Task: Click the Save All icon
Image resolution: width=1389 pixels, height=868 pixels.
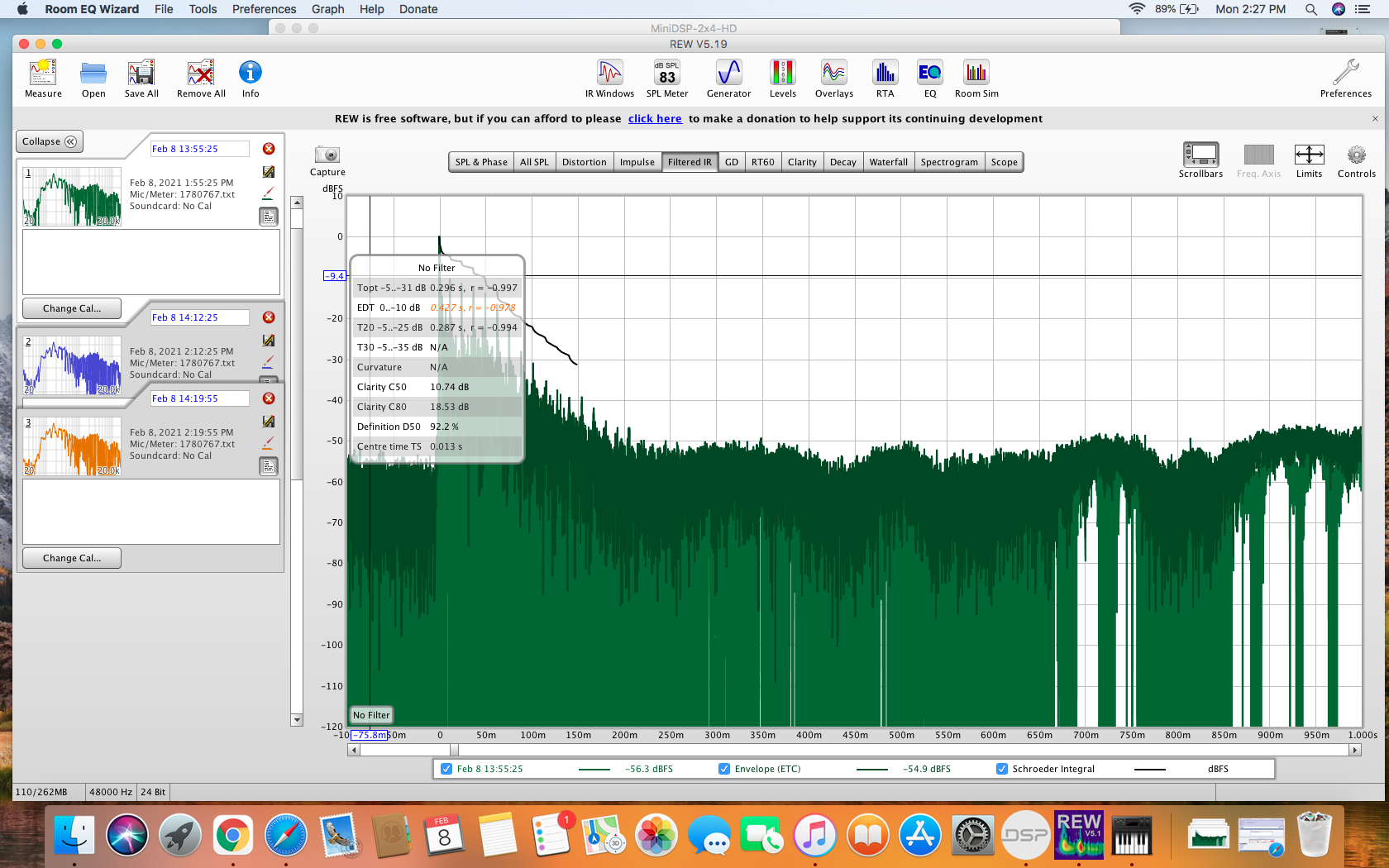Action: 141,79
